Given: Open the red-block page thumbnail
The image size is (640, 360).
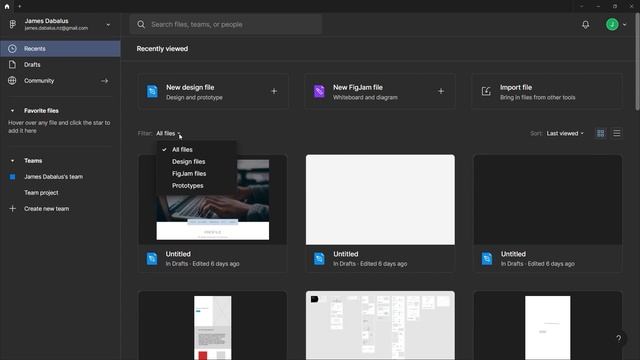Looking at the screenshot, I should [x=213, y=325].
